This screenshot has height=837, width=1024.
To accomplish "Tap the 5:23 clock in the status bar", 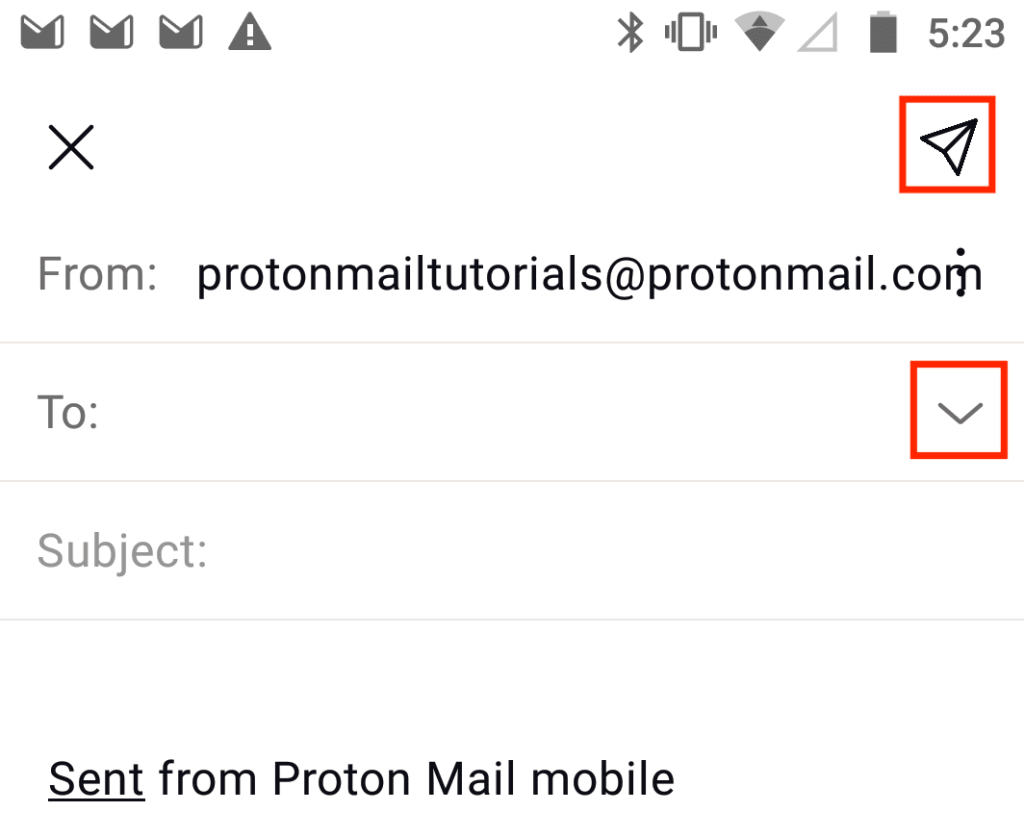I will point(967,33).
